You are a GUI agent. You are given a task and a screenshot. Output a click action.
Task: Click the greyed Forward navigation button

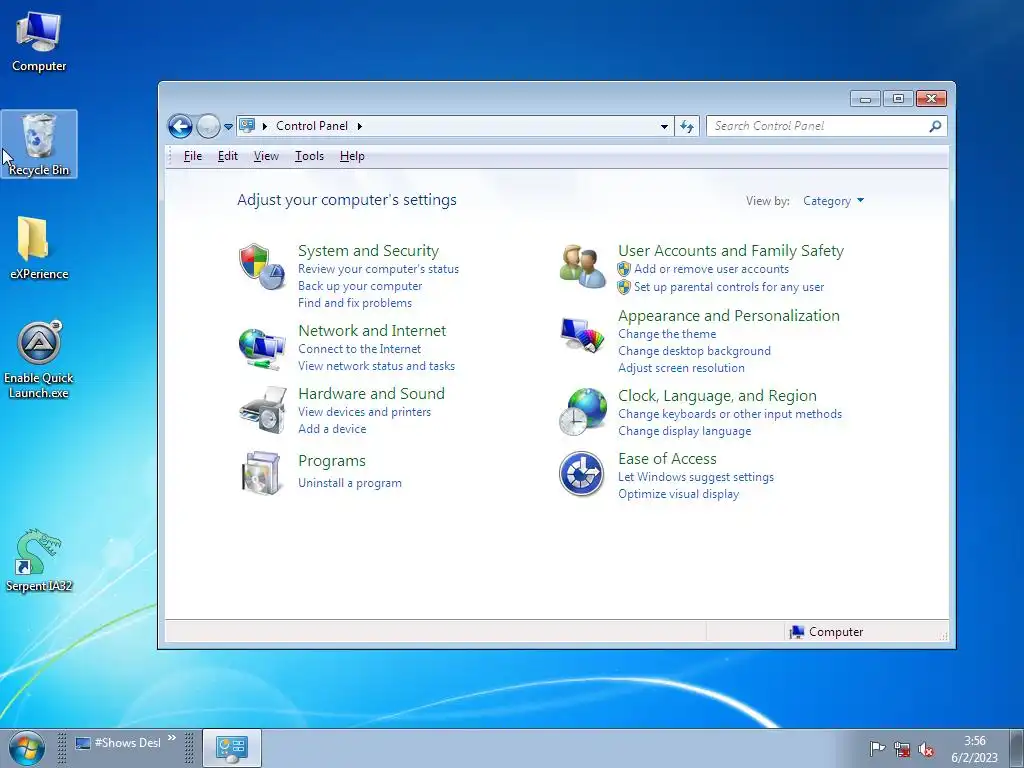[x=208, y=126]
